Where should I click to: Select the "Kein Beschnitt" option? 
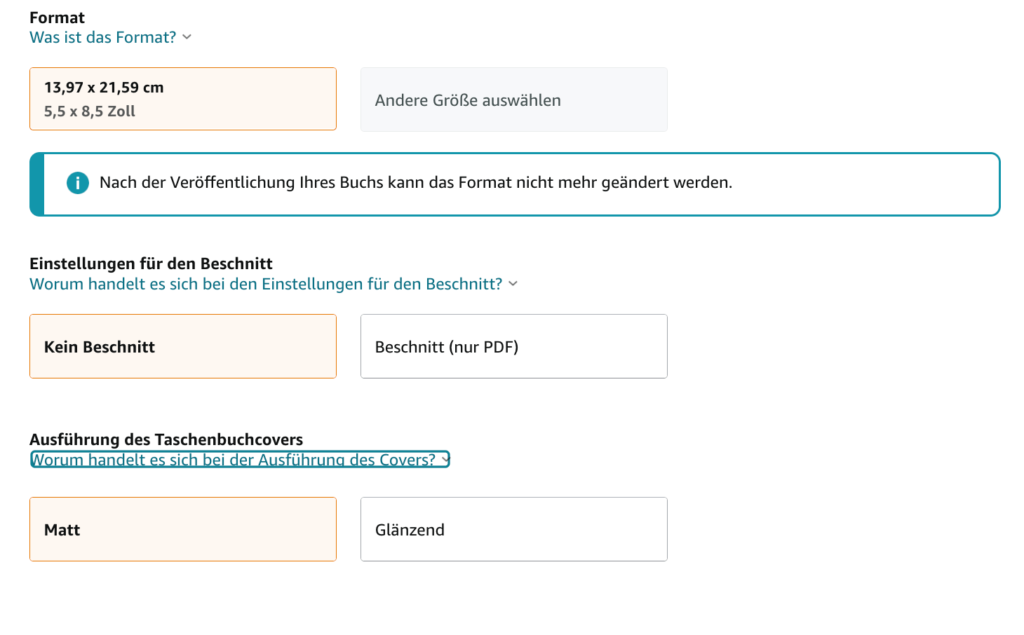point(183,346)
